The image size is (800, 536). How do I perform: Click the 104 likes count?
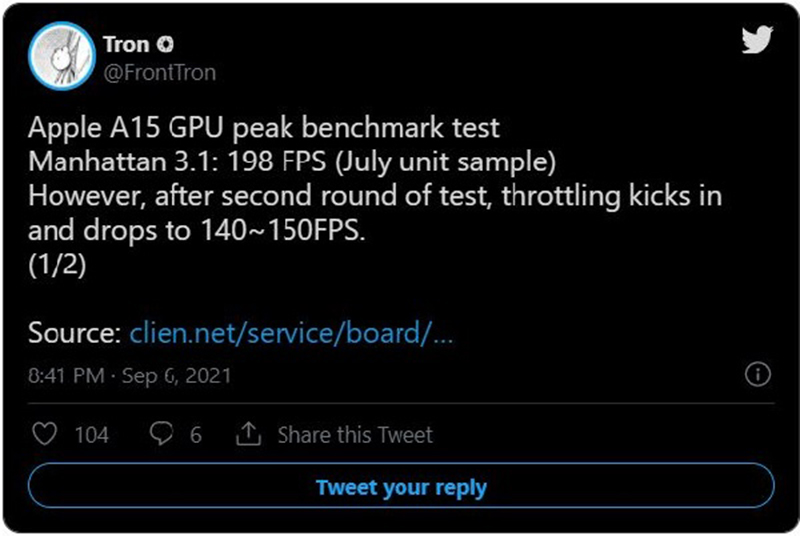tap(91, 435)
